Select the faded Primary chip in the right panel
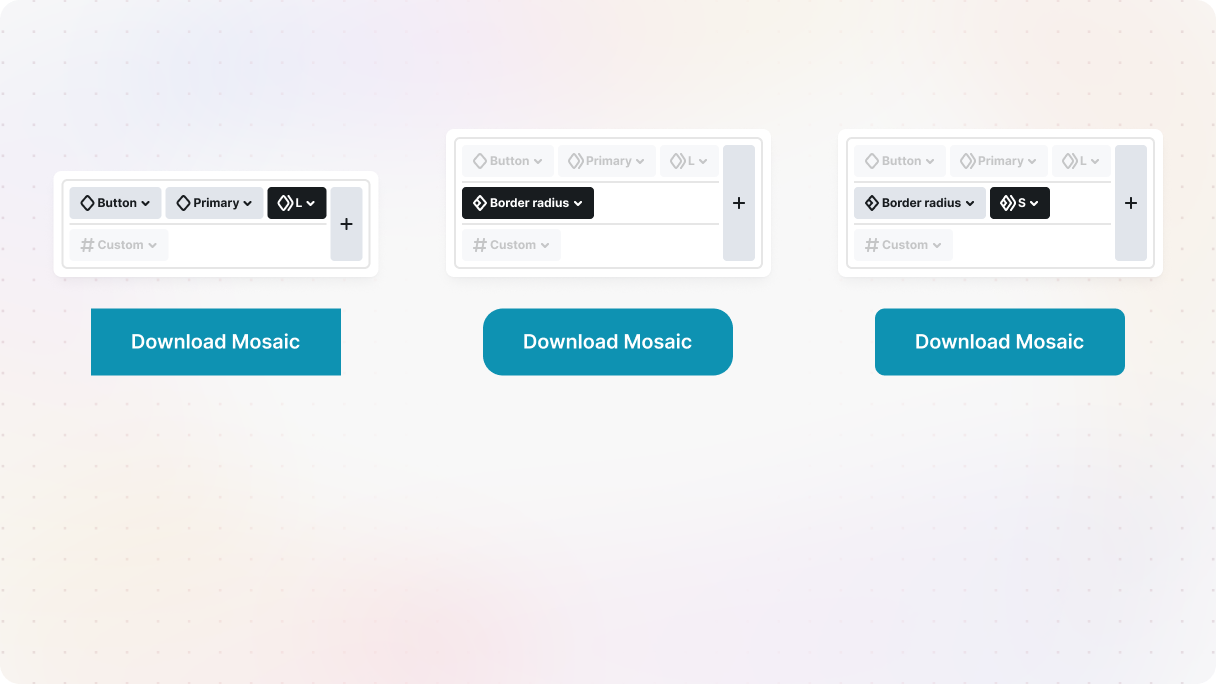The height and width of the screenshot is (684, 1216). click(999, 161)
